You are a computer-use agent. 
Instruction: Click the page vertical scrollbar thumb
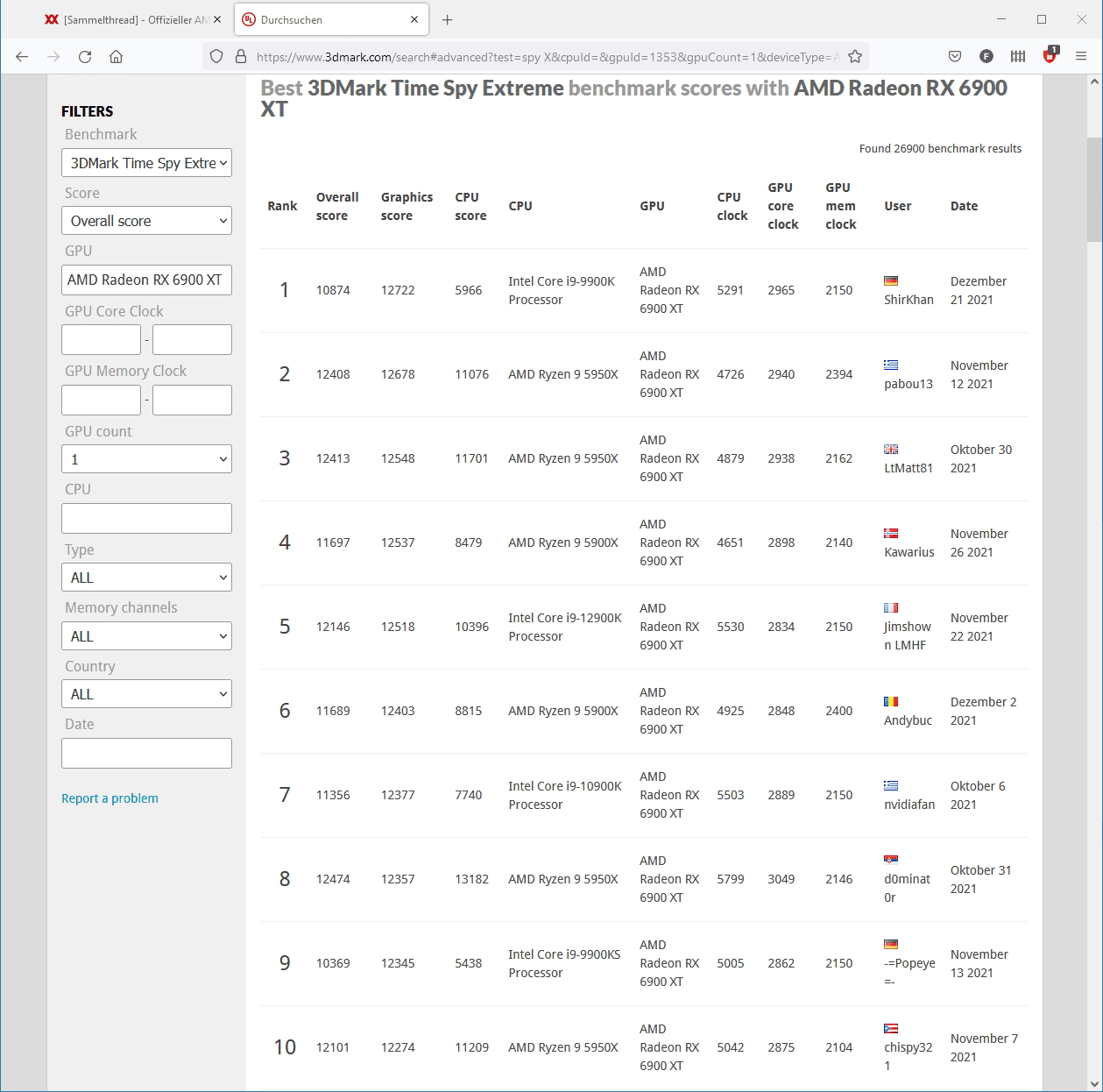click(1094, 188)
